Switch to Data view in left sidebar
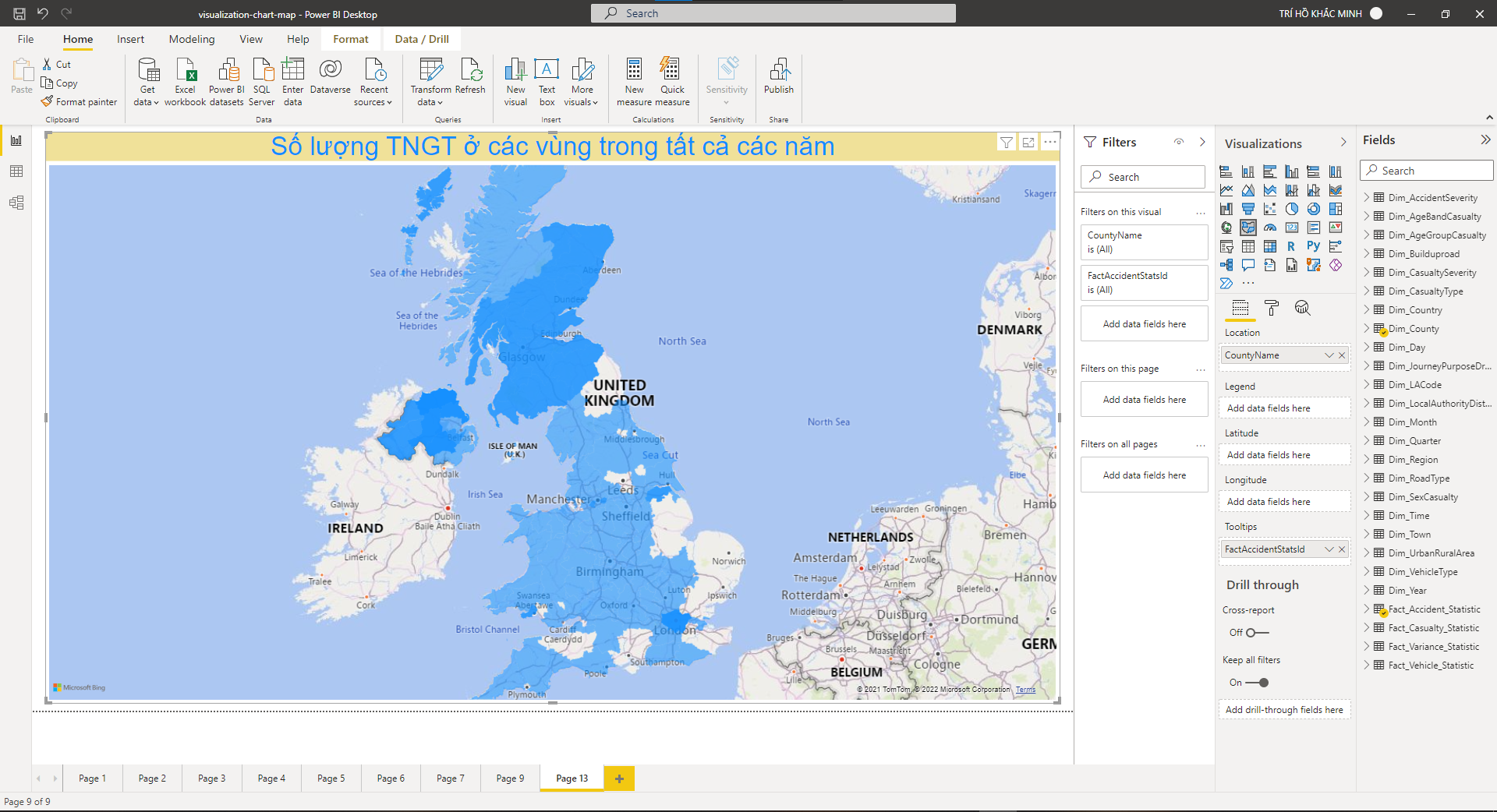 (16, 171)
